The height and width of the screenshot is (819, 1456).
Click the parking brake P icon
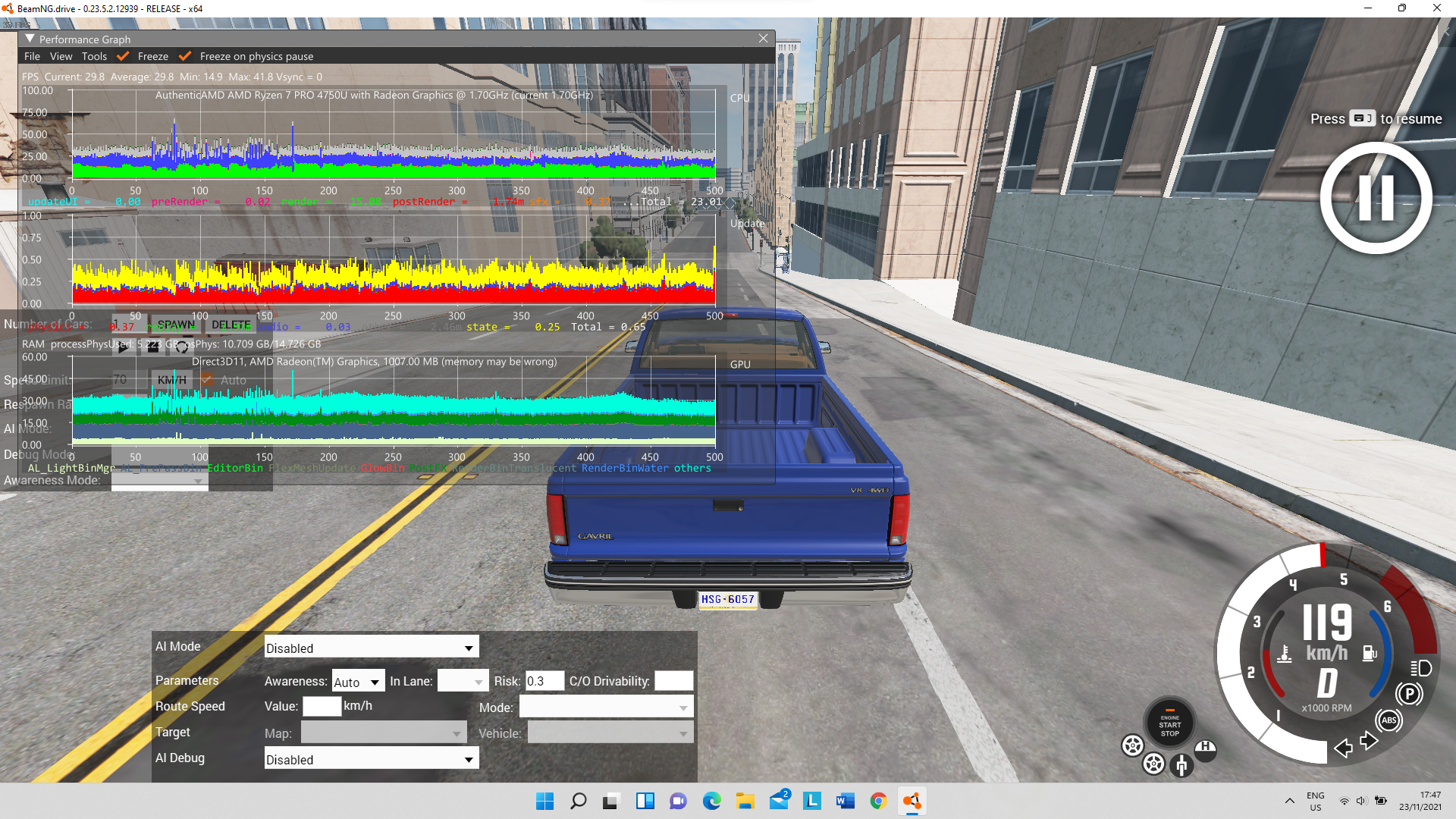1409,694
